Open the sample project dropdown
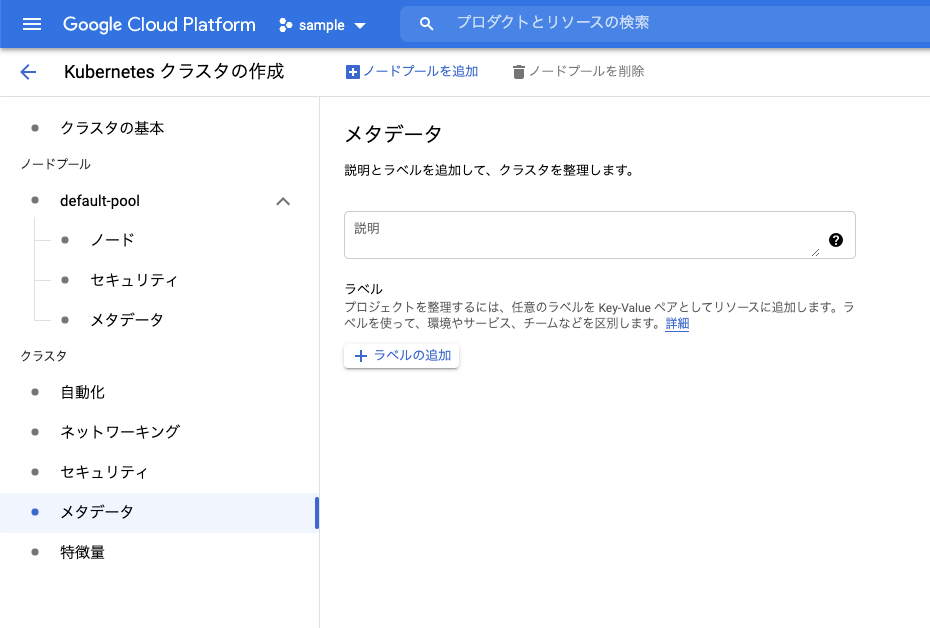This screenshot has width=930, height=628. coord(360,24)
